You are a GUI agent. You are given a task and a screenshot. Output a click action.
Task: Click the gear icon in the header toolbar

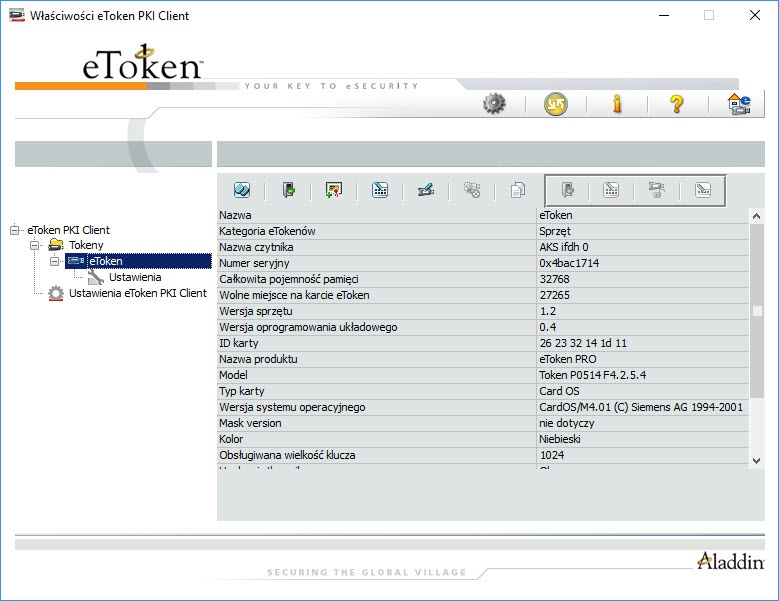(494, 103)
